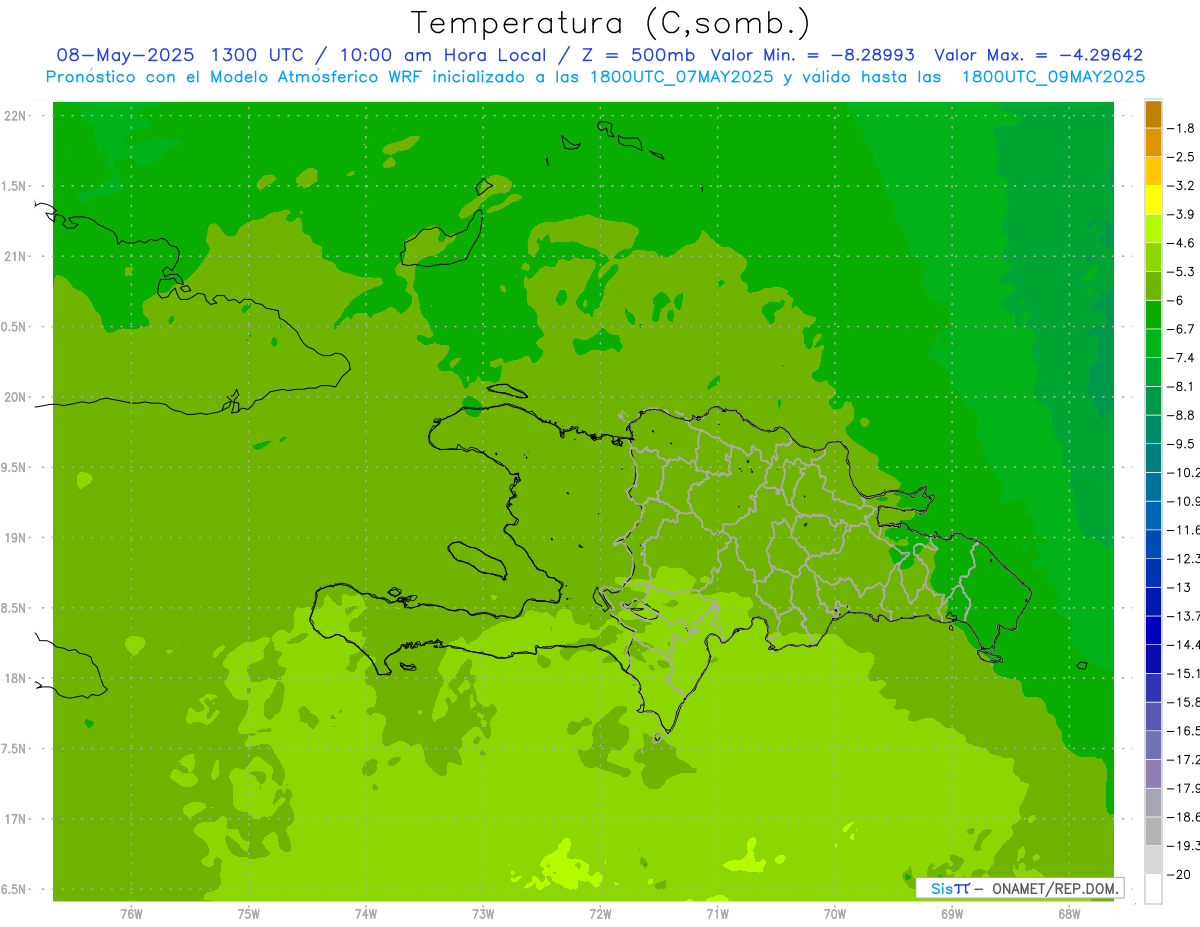Viewport: 1200px width, 927px height.
Task: Click the "-8.1" colorbar label
Action: (x=1181, y=386)
